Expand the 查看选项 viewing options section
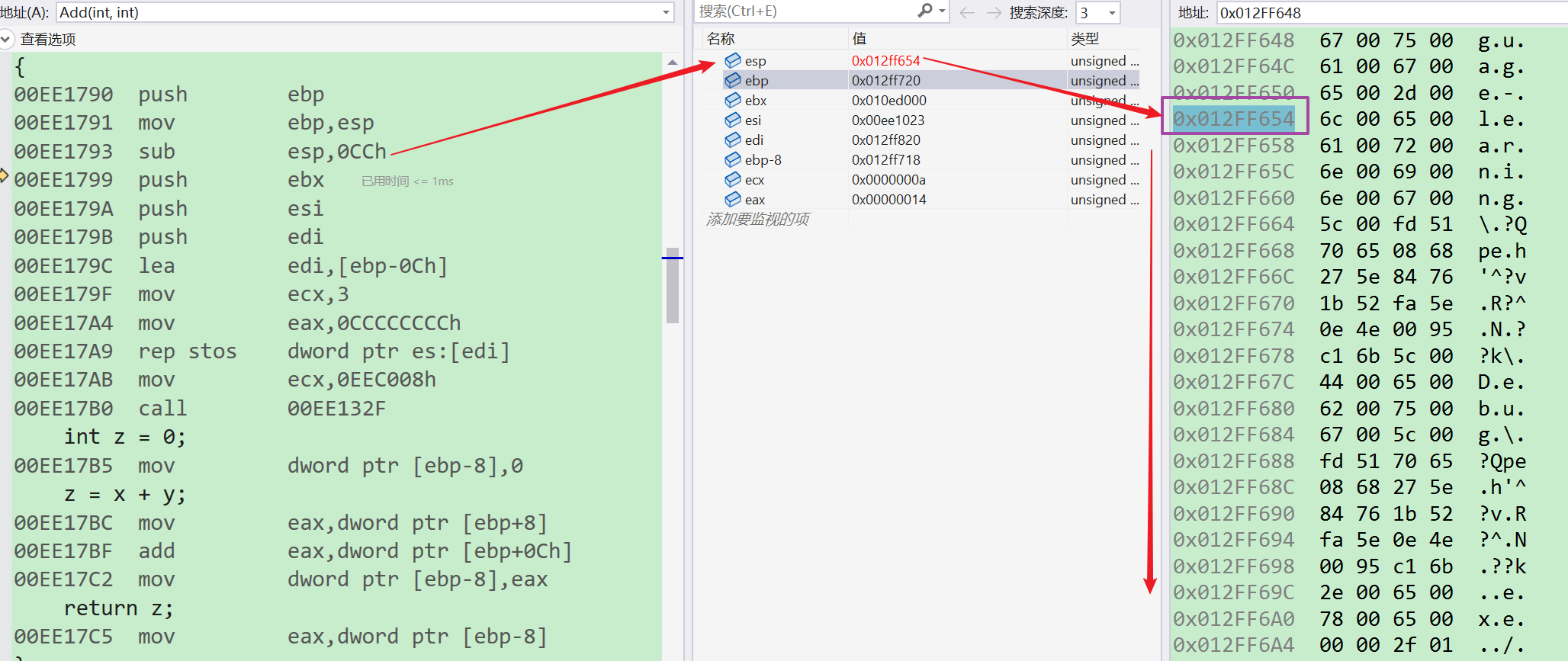This screenshot has width=1568, height=661. pyautogui.click(x=5, y=39)
